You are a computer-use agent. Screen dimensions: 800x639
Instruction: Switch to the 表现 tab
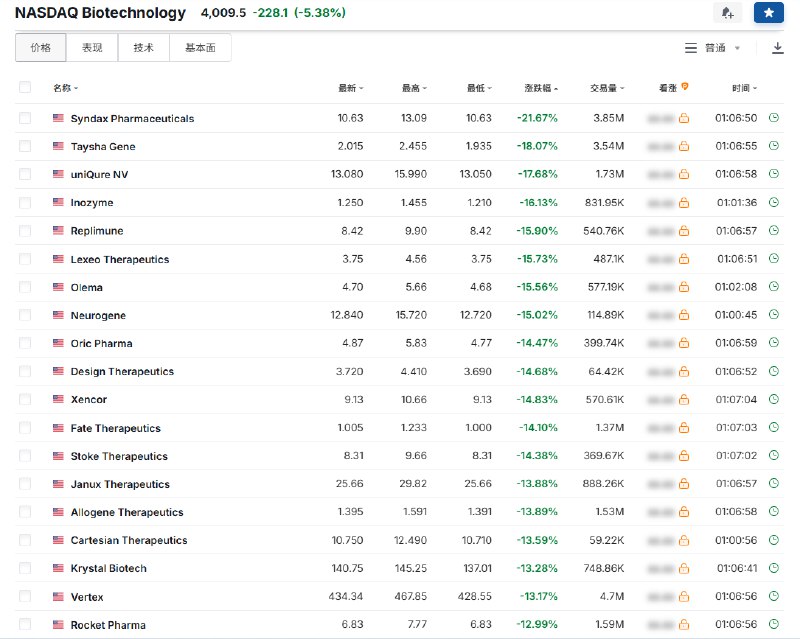point(92,47)
